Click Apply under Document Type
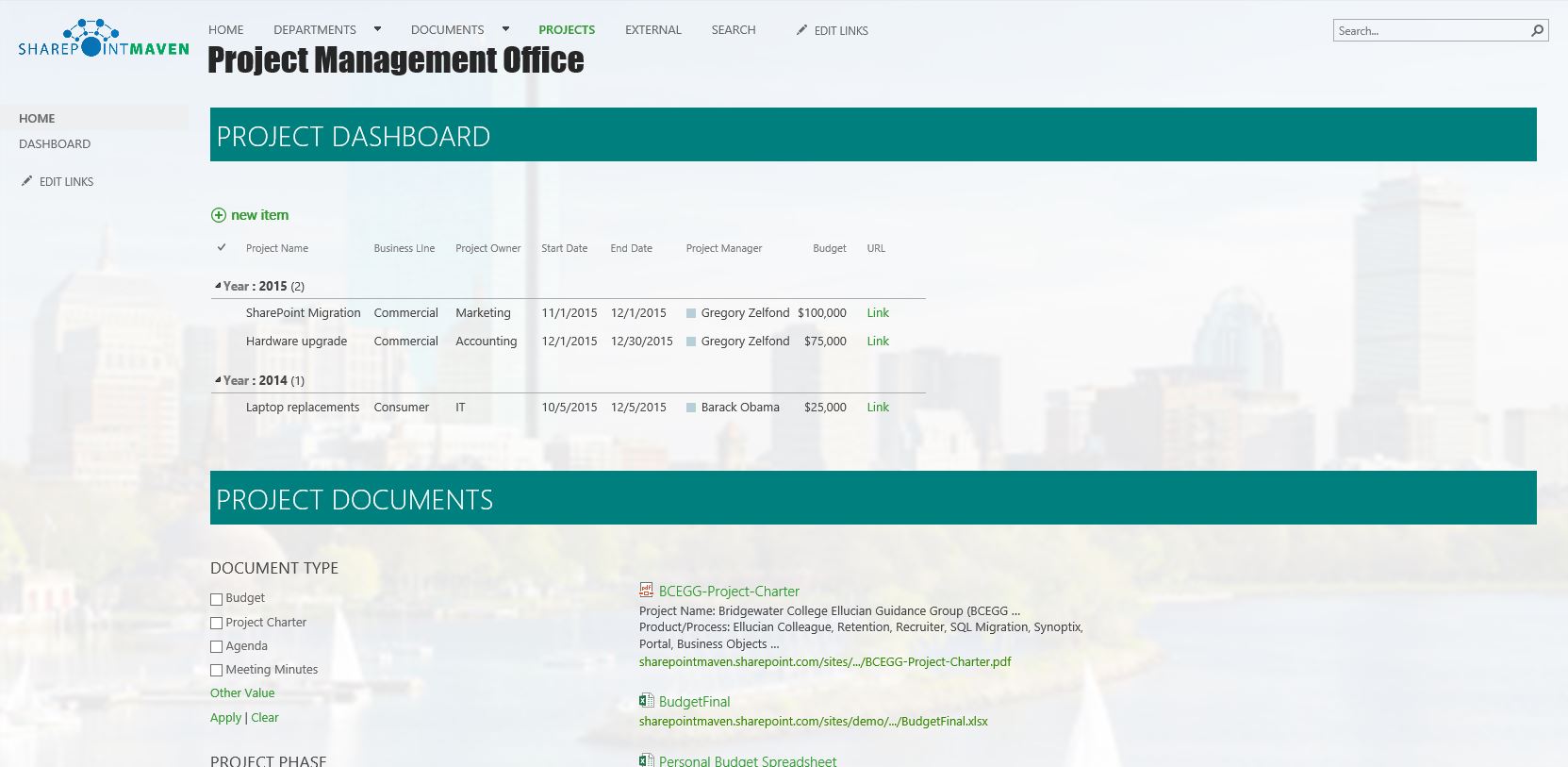 pos(225,717)
